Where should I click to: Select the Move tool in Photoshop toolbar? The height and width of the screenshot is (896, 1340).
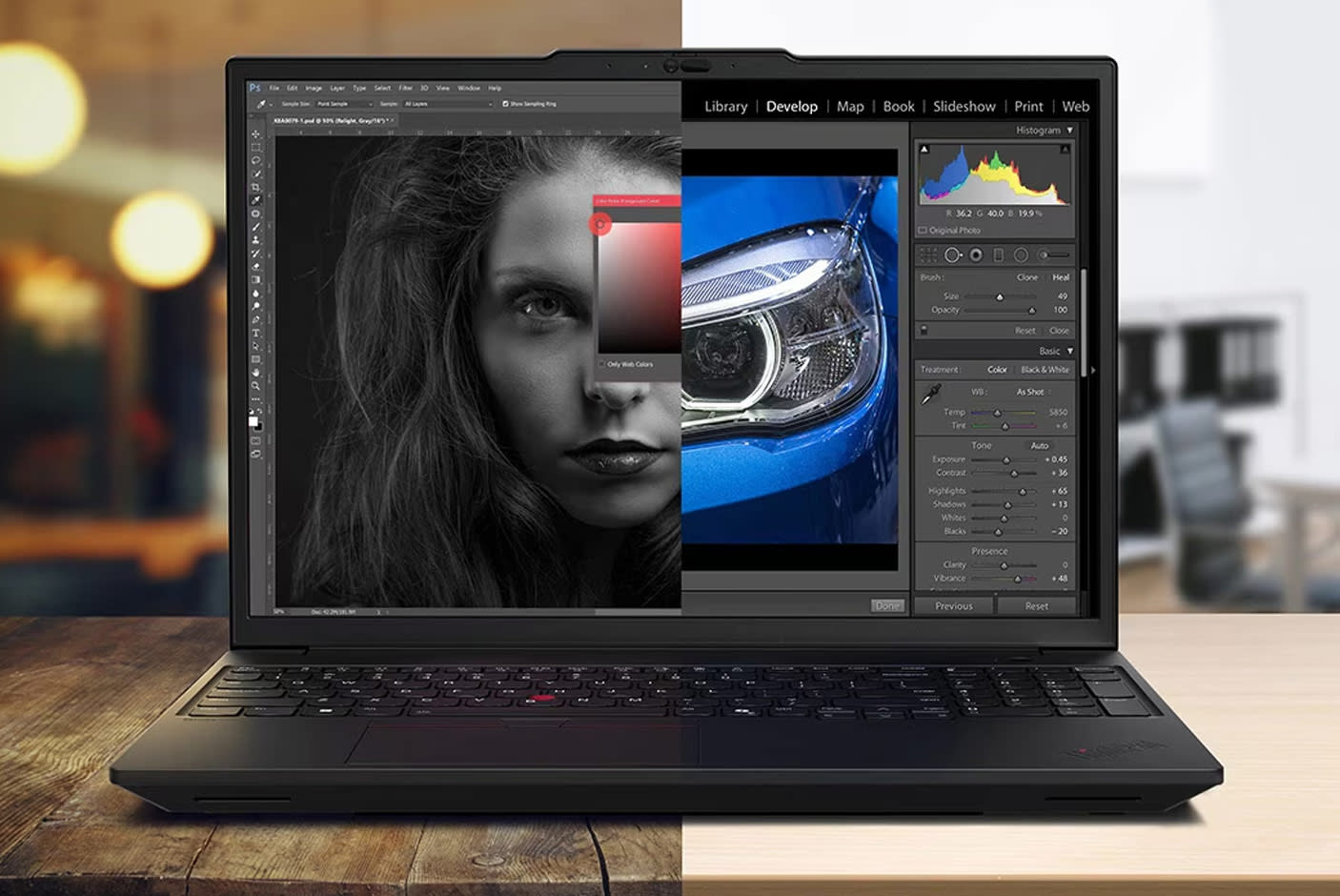(255, 134)
